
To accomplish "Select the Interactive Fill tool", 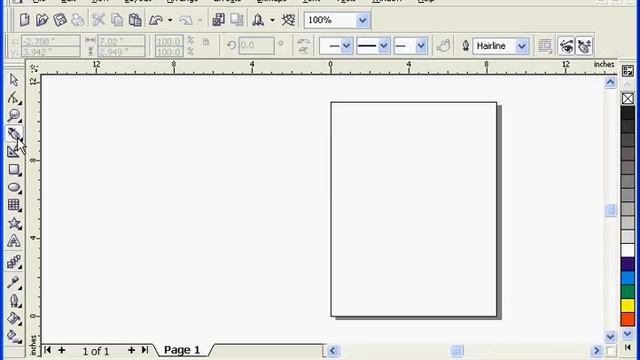I will 14,336.
